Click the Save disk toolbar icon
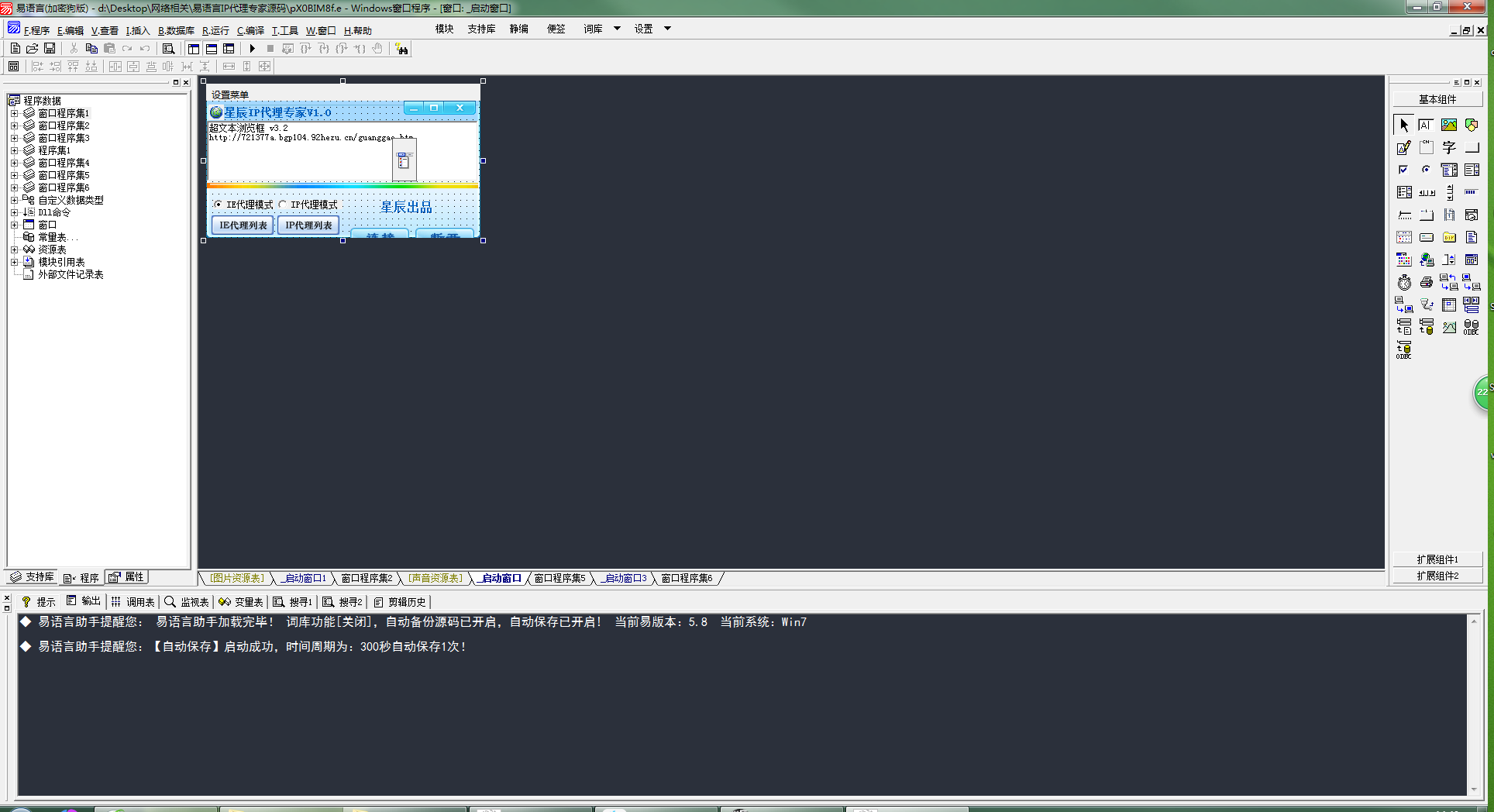This screenshot has width=1494, height=812. pos(50,48)
